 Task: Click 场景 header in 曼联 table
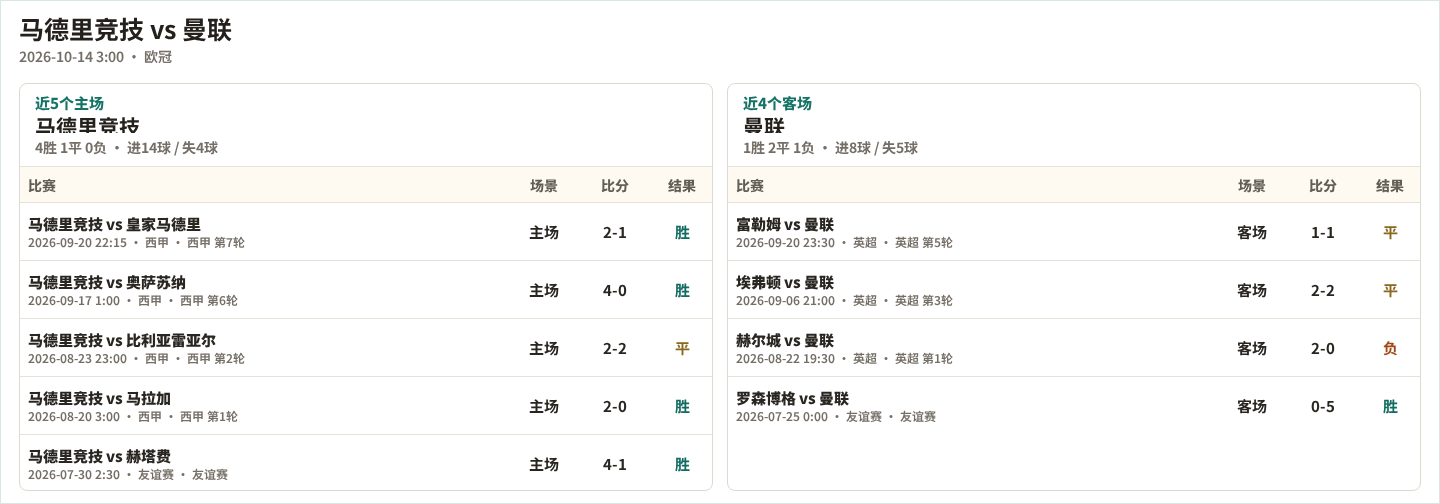(x=1252, y=185)
